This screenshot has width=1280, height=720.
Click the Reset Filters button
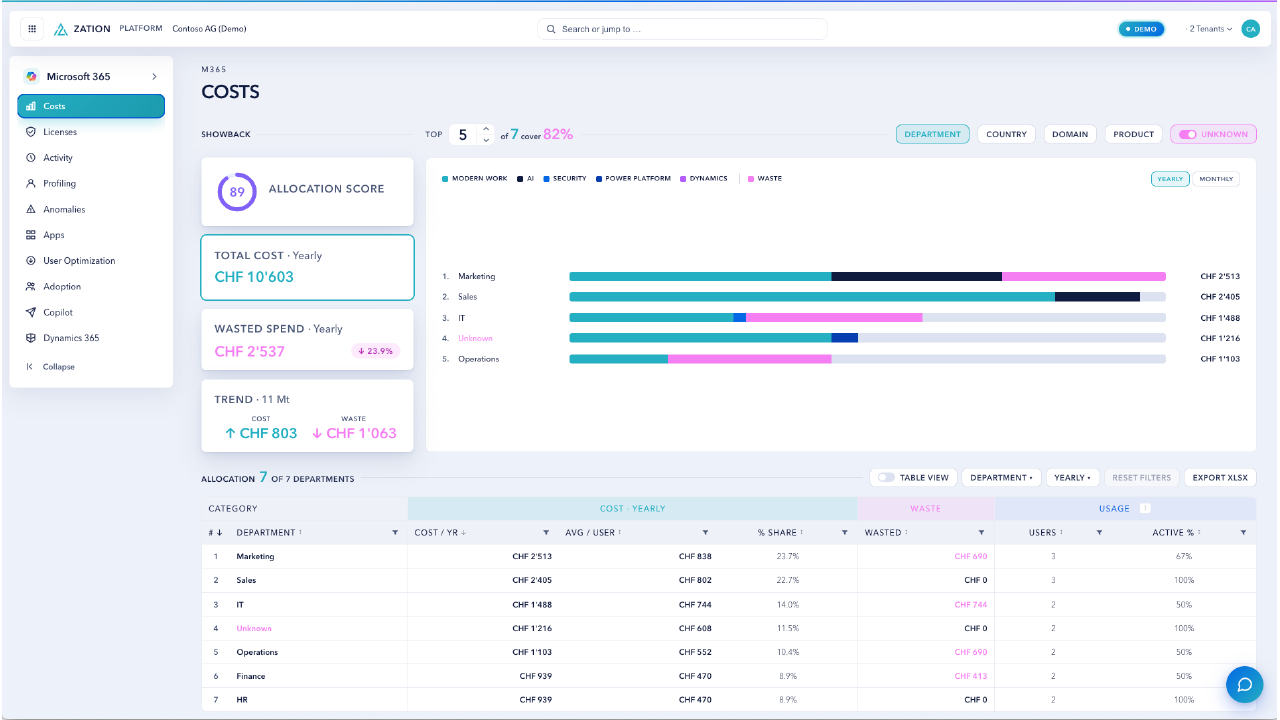(x=1142, y=478)
